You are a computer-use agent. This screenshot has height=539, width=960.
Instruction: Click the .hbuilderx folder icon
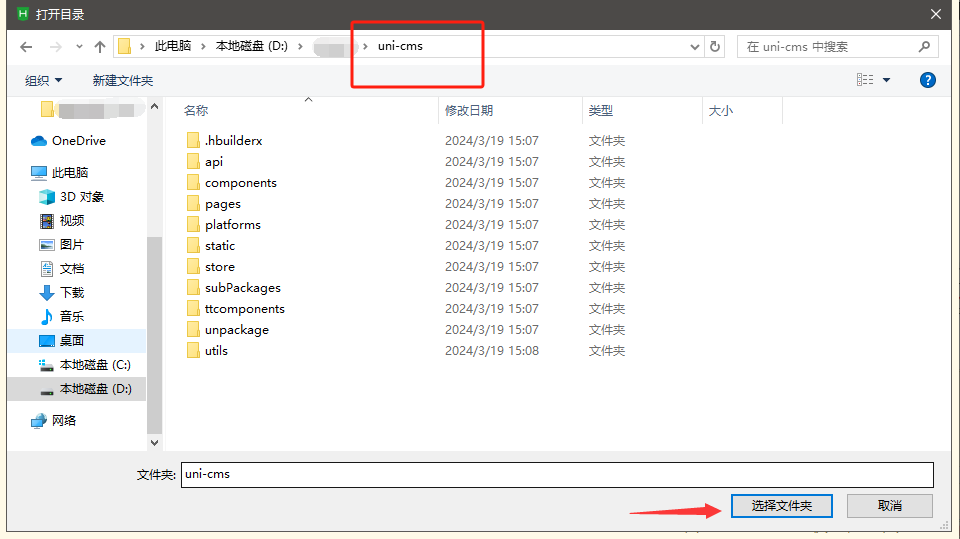pyautogui.click(x=193, y=141)
